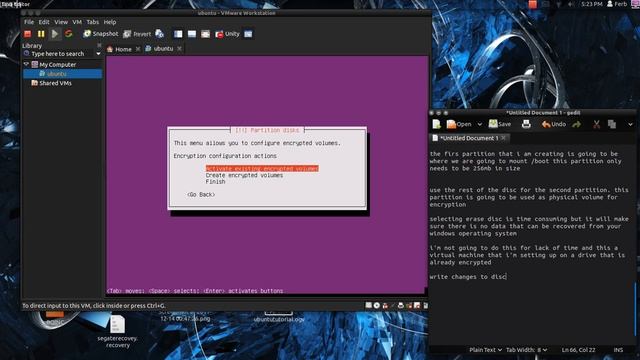This screenshot has width=640, height=360.
Task: Click the library search field
Action: coord(58,54)
